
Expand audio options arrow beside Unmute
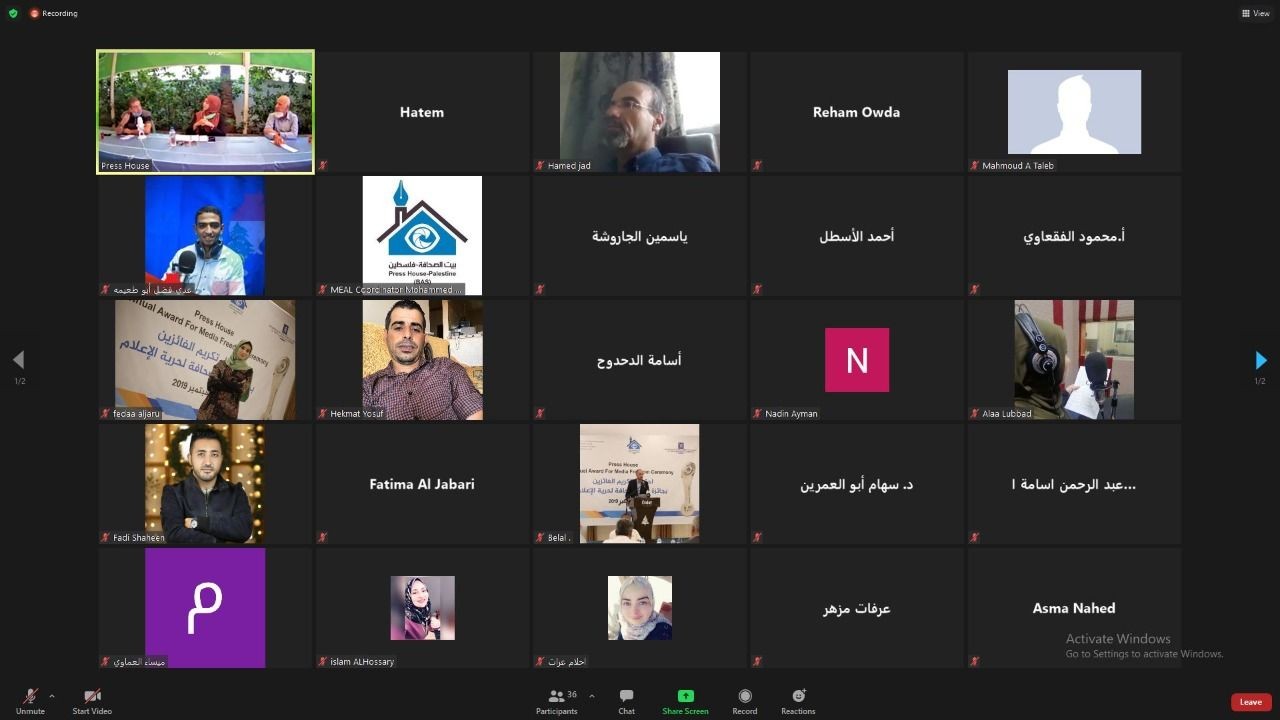[52, 696]
